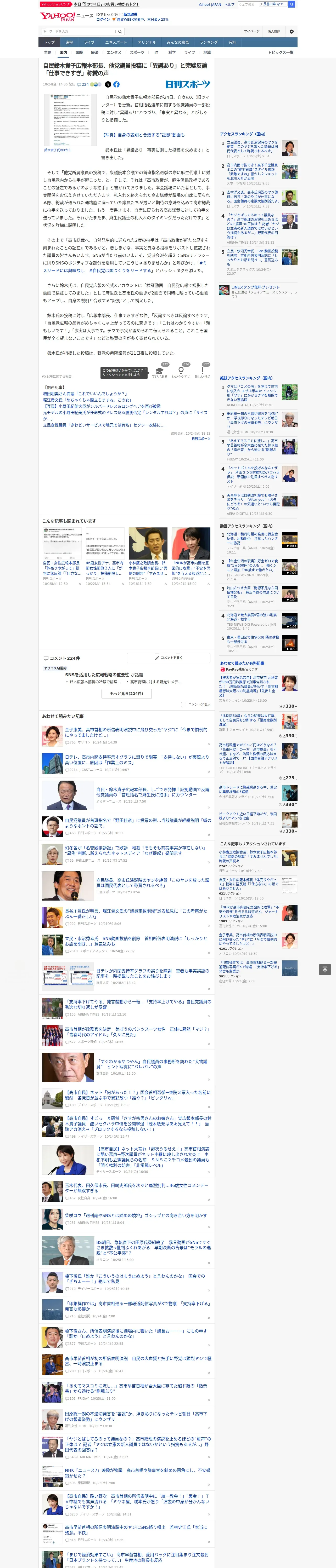Open the settings gear icon
Viewport: 336px width, 1568px height.
click(x=292, y=31)
